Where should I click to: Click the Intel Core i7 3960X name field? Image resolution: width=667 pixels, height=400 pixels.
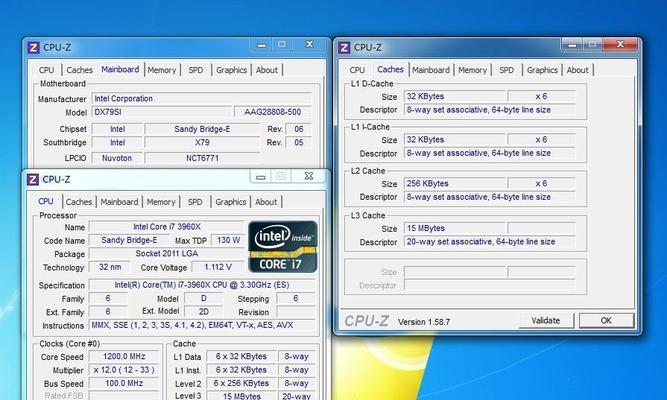[167, 227]
